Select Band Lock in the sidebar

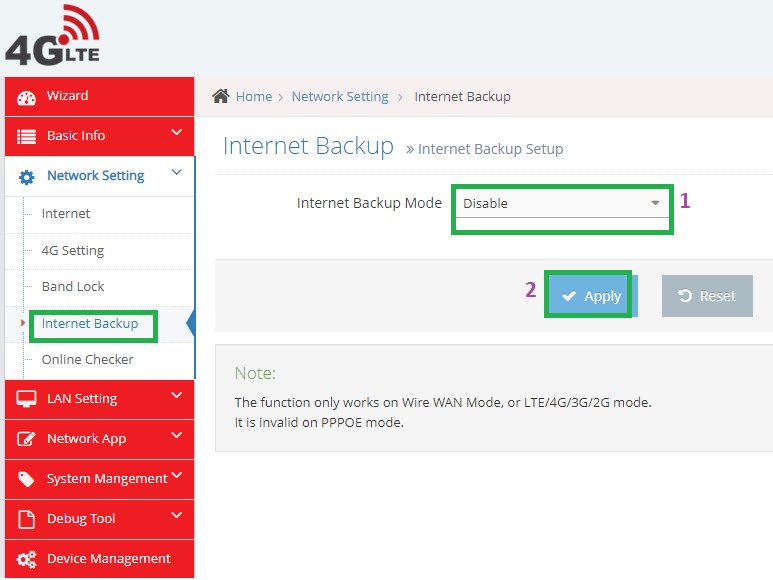[x=73, y=287]
